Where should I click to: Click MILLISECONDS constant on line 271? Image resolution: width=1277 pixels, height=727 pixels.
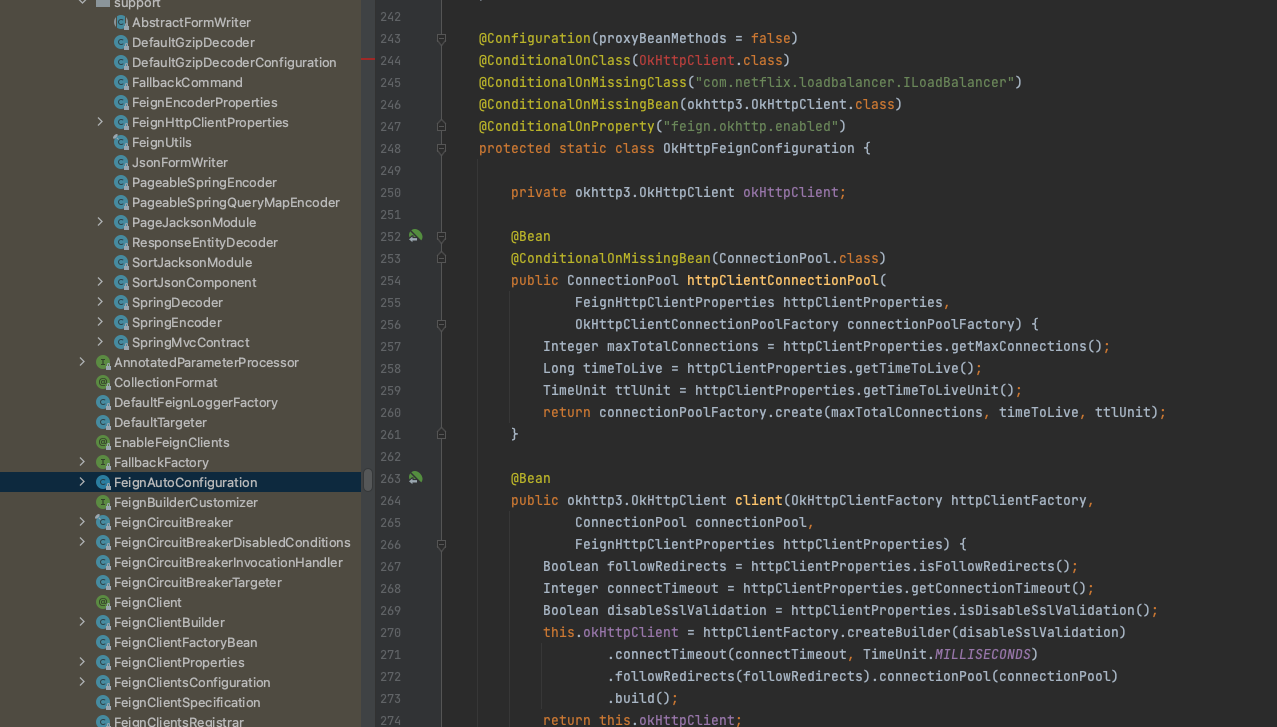[983, 654]
